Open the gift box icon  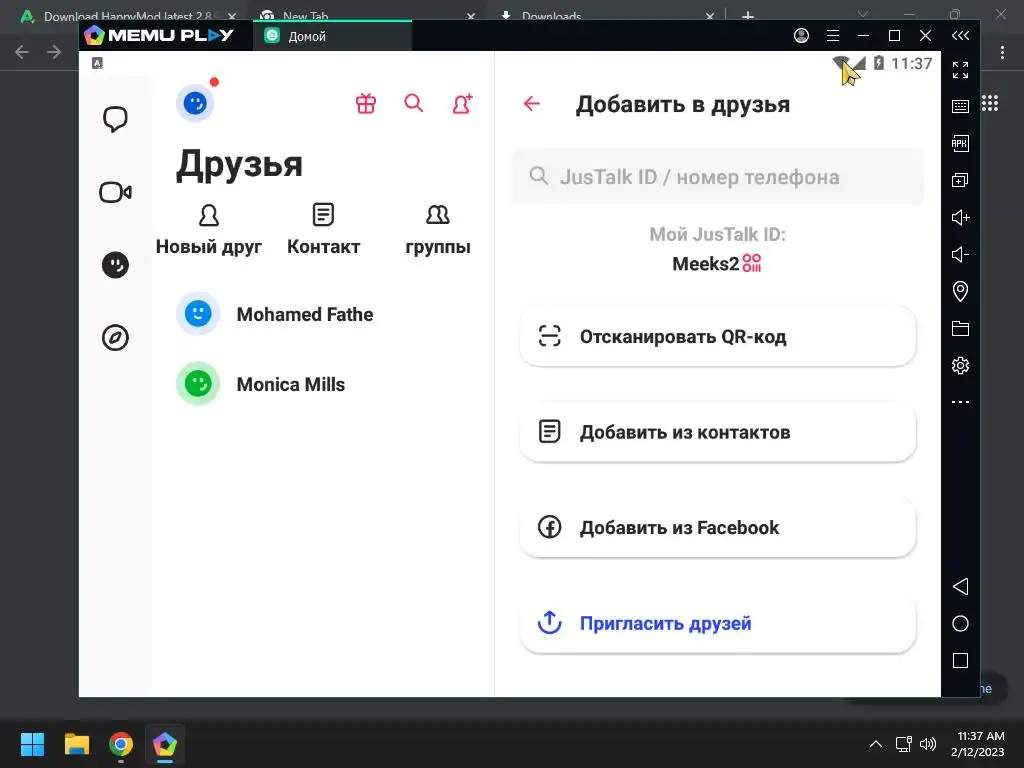pyautogui.click(x=366, y=103)
